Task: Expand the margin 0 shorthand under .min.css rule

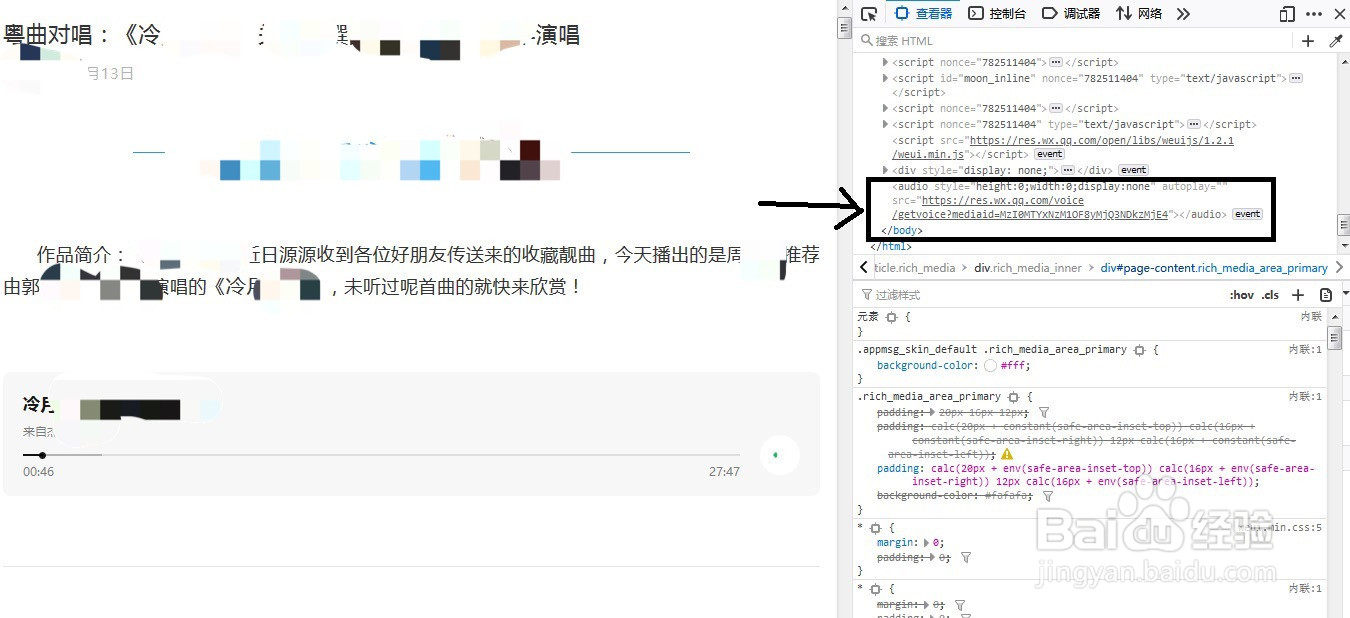Action: pos(927,543)
